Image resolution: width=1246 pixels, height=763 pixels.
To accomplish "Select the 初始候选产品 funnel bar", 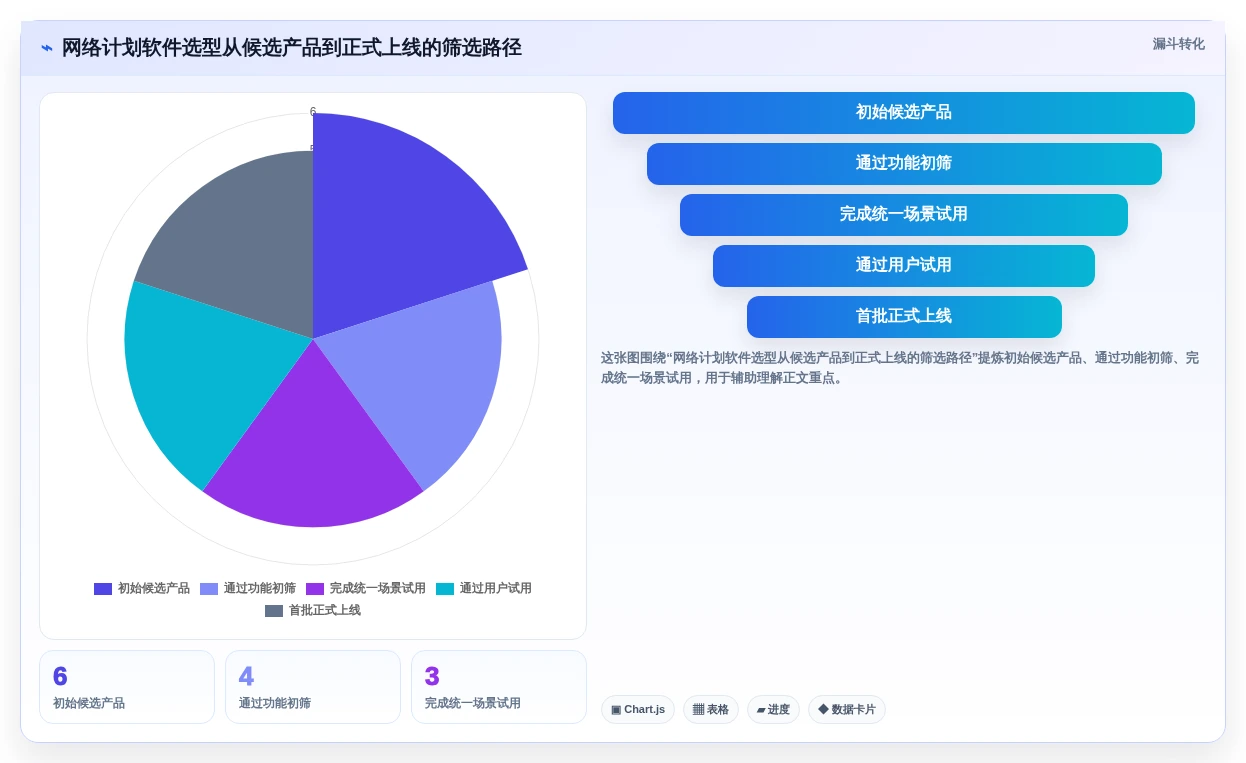I will (903, 113).
